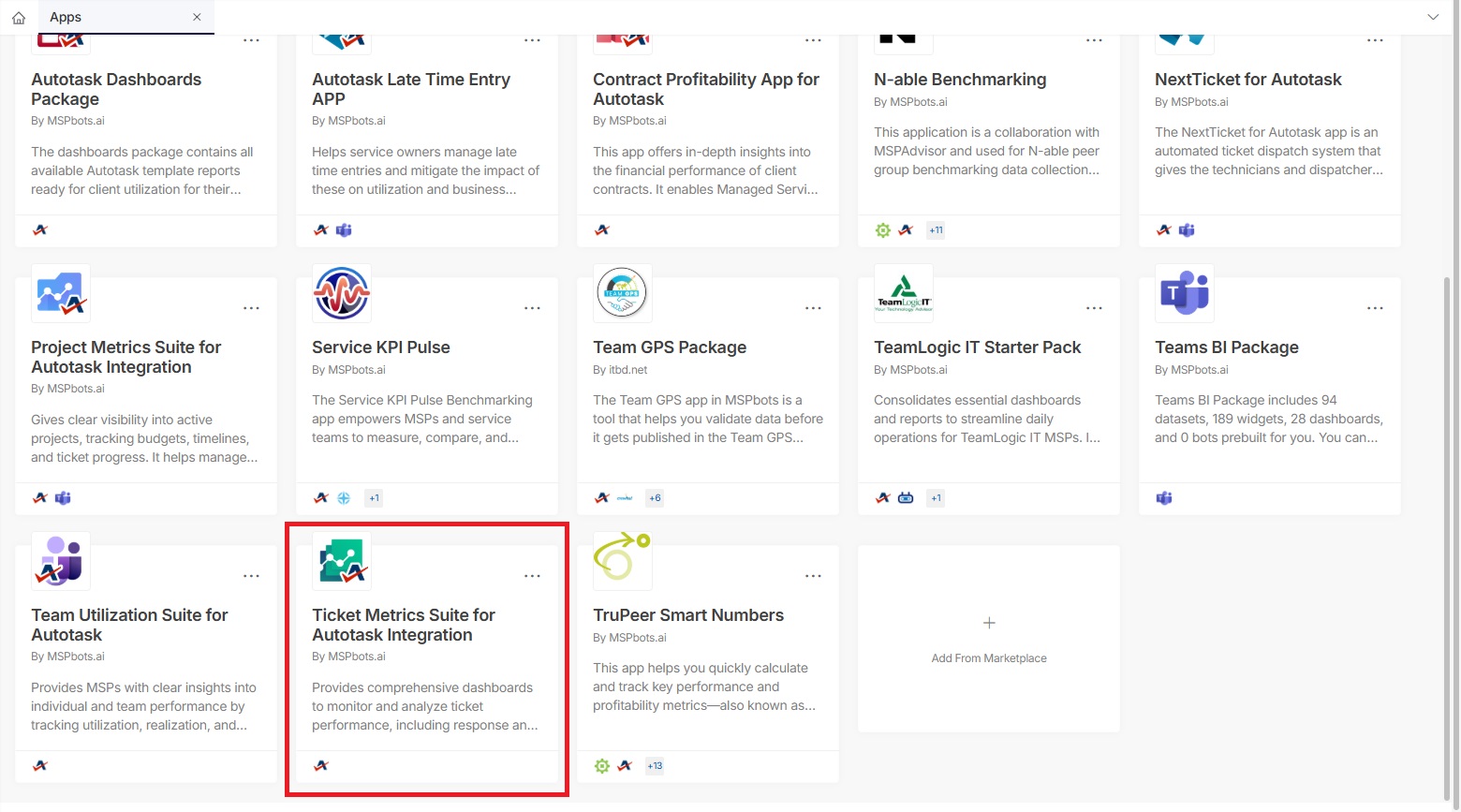Open the NextTicket for Autotask app title
The image size is (1461, 812).
click(1248, 79)
